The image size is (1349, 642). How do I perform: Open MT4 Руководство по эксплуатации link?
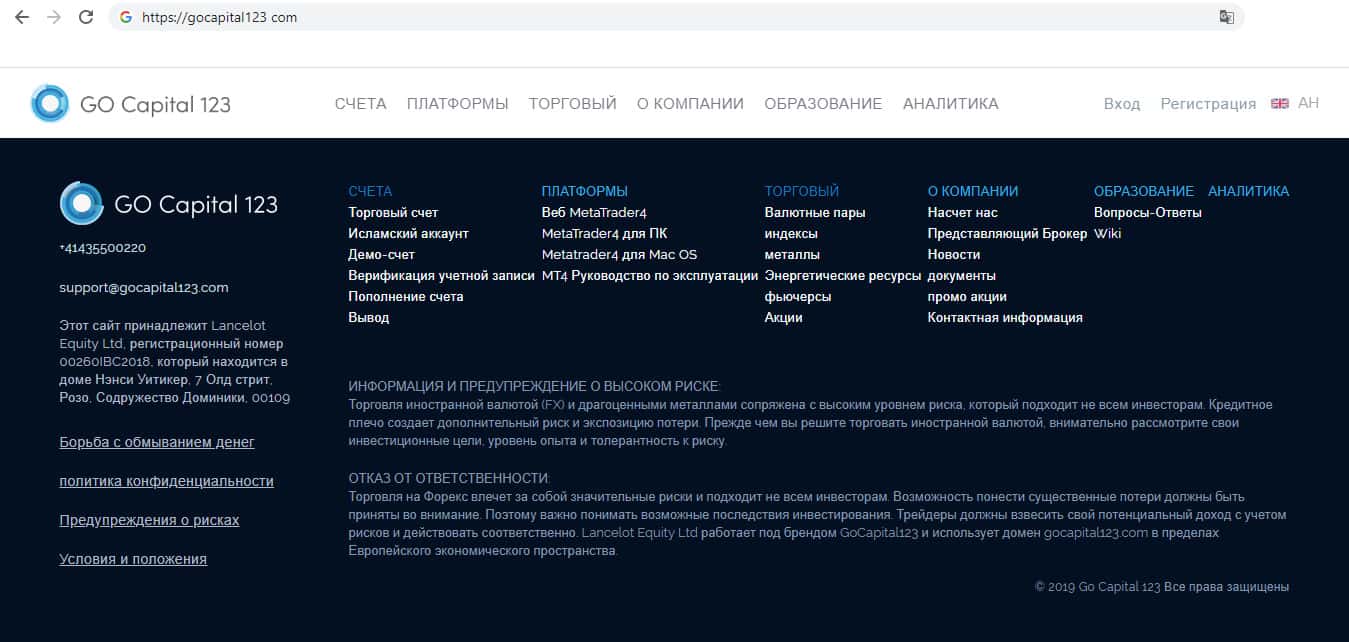tap(649, 275)
